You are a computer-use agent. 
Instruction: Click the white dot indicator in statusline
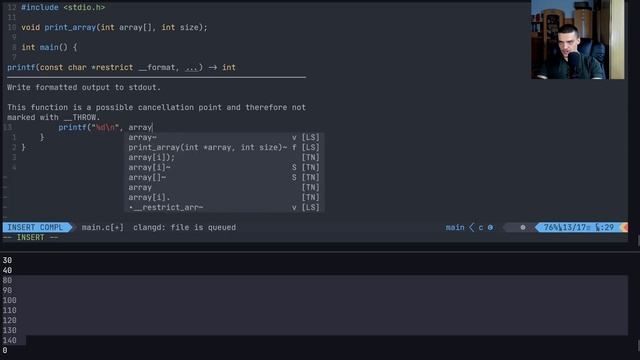tap(523, 227)
